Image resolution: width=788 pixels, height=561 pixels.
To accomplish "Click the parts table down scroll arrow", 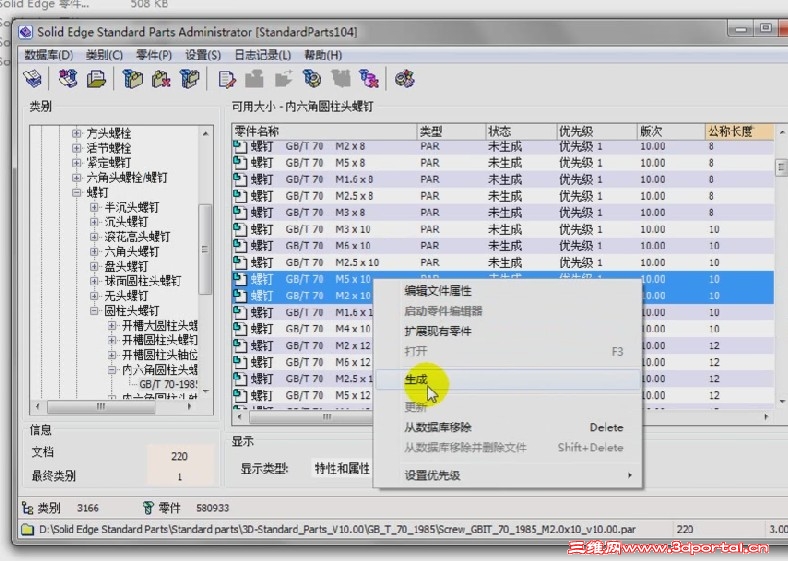I will tap(782, 401).
